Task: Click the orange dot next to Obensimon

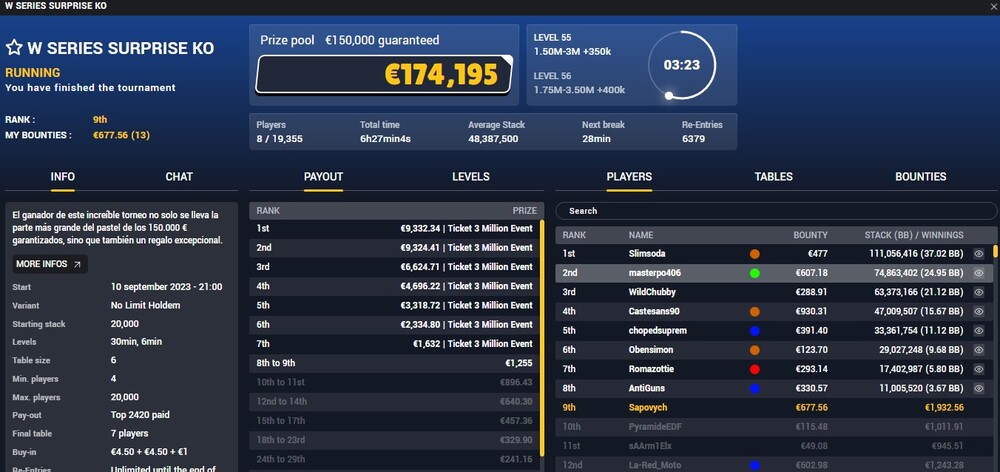Action: tap(754, 350)
